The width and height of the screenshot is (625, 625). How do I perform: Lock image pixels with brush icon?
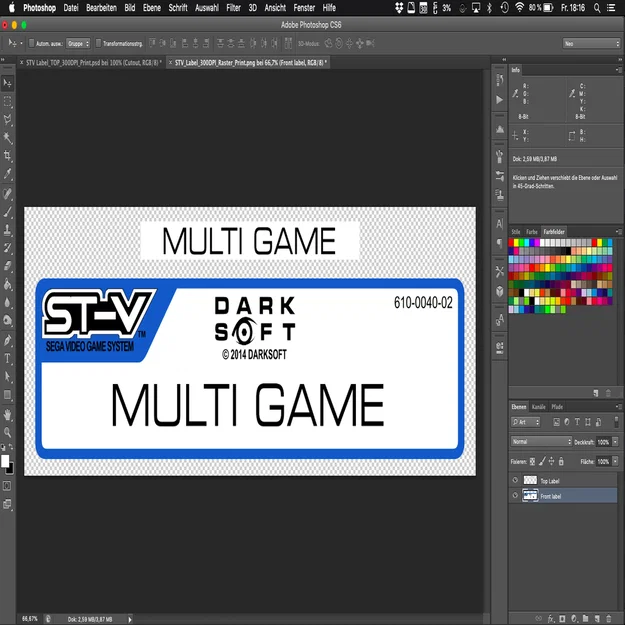tap(542, 462)
